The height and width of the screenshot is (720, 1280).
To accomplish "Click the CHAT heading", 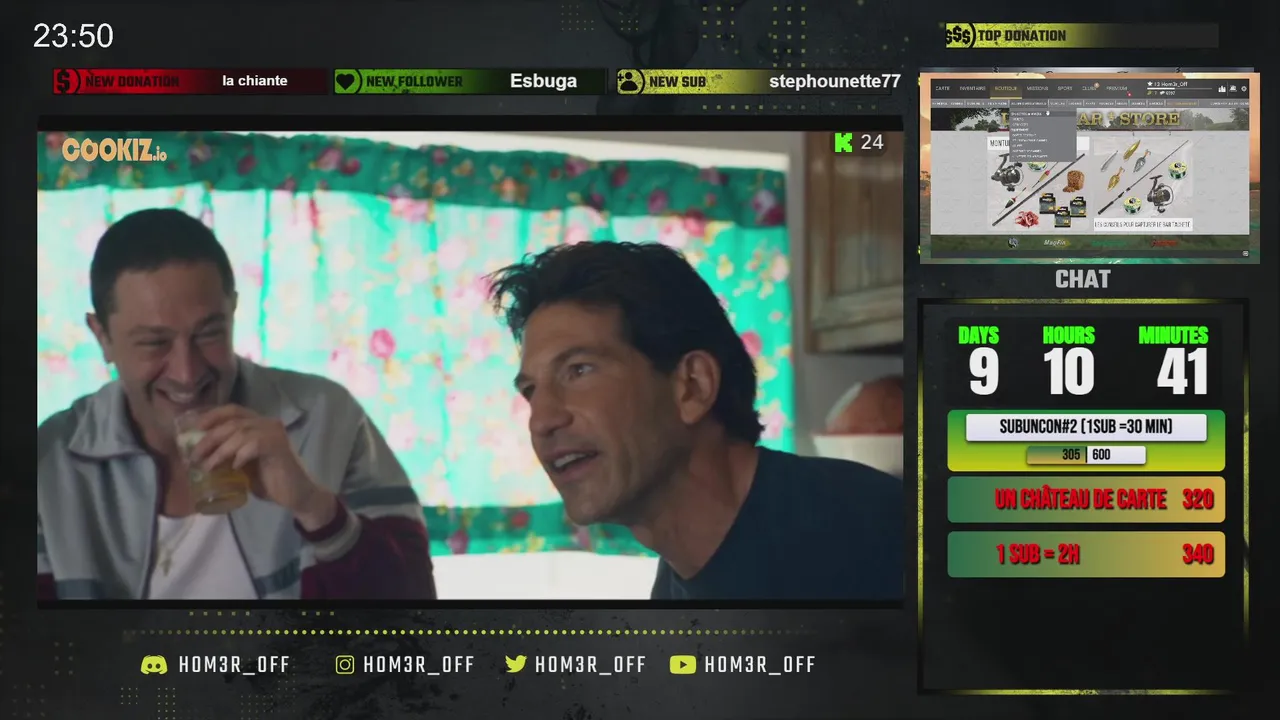I will pos(1083,279).
